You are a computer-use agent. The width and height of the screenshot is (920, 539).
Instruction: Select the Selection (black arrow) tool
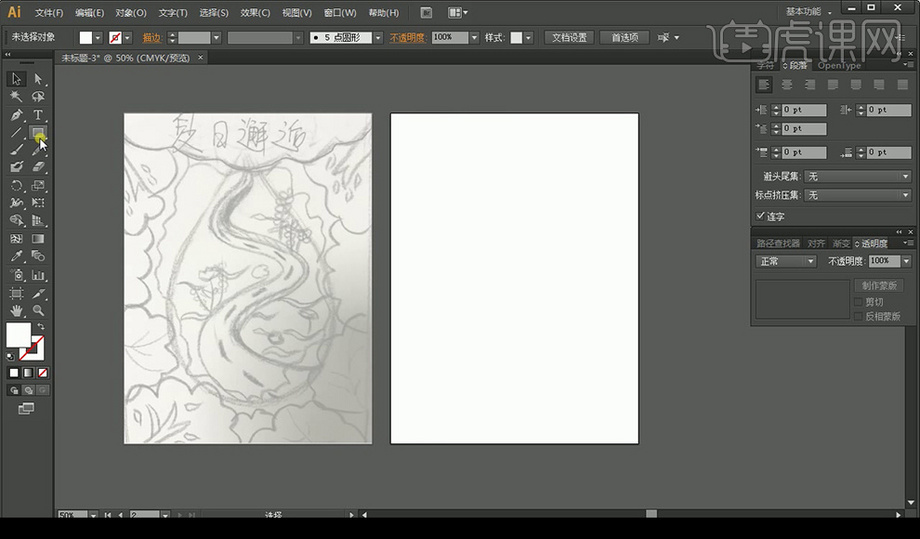tap(16, 79)
